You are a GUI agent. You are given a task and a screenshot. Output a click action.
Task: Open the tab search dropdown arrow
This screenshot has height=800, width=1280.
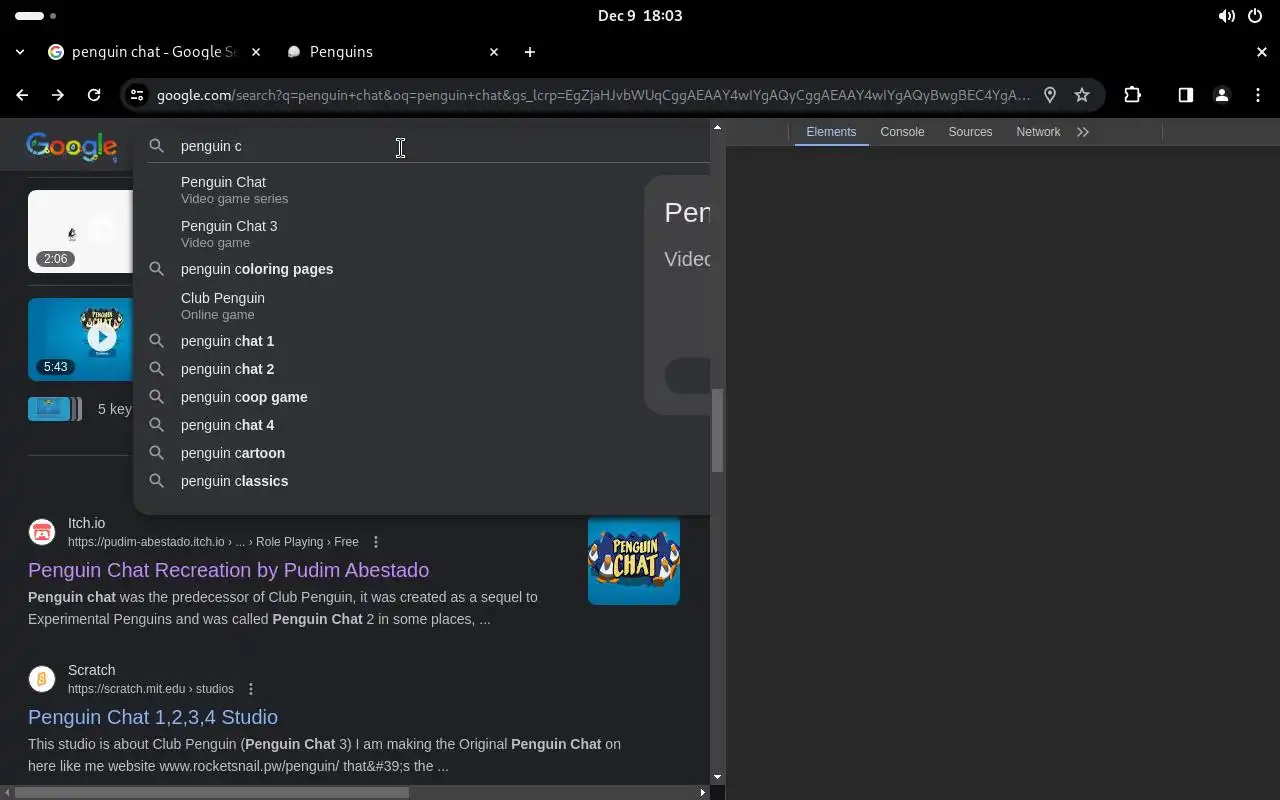tap(20, 52)
